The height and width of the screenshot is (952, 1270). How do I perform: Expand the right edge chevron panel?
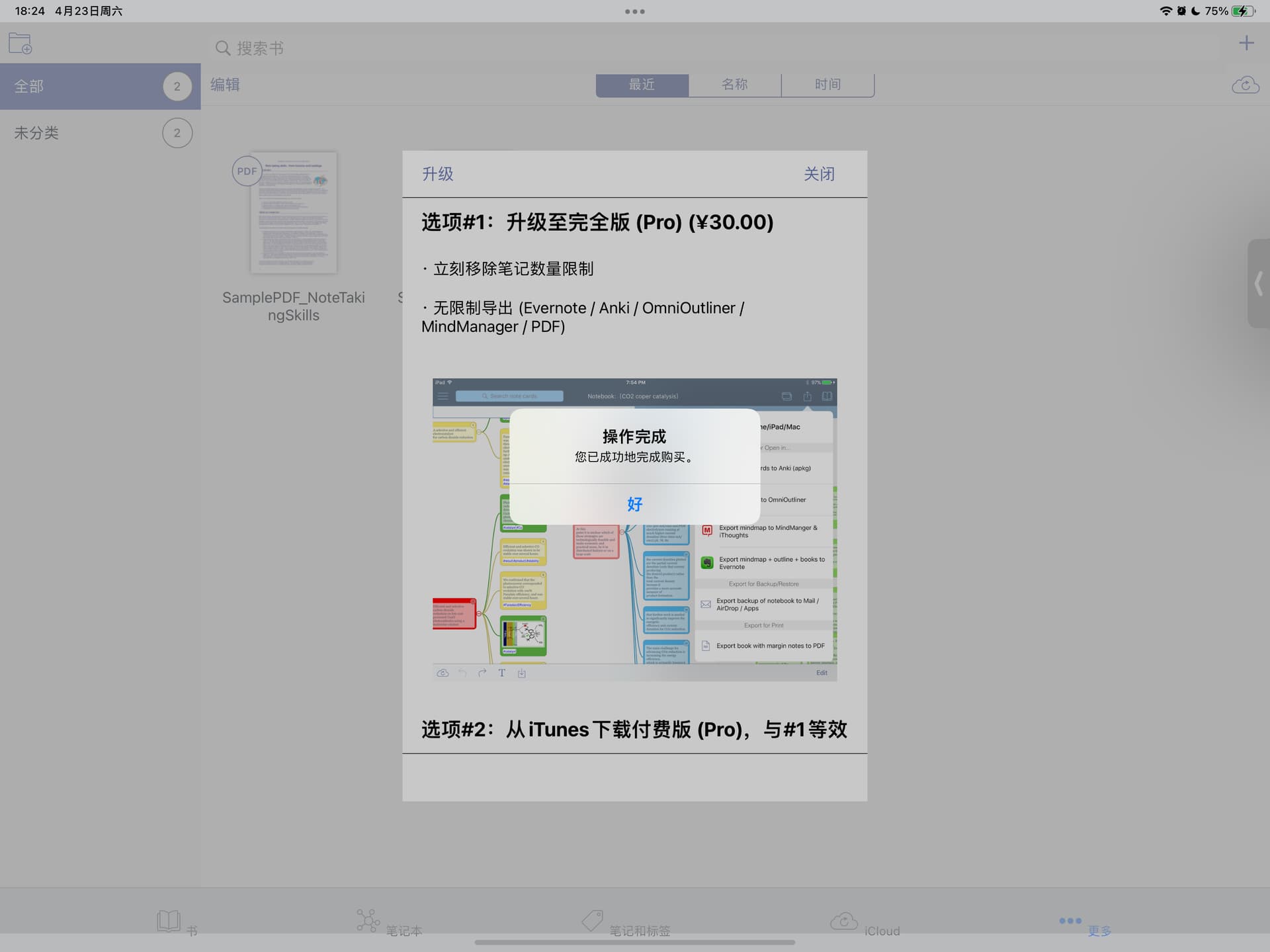tap(1258, 283)
